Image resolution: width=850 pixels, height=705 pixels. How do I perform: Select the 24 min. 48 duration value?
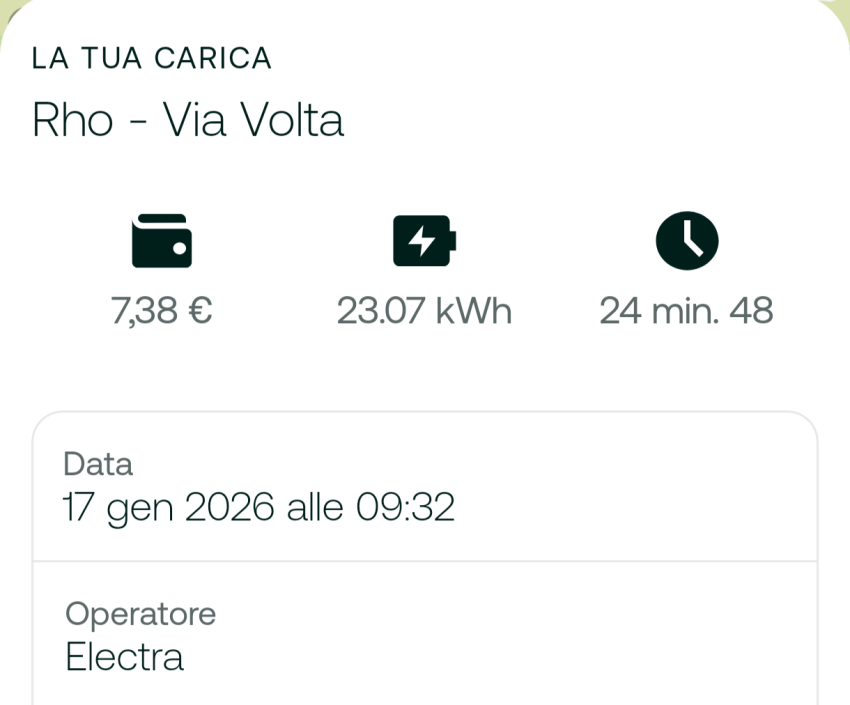click(686, 312)
